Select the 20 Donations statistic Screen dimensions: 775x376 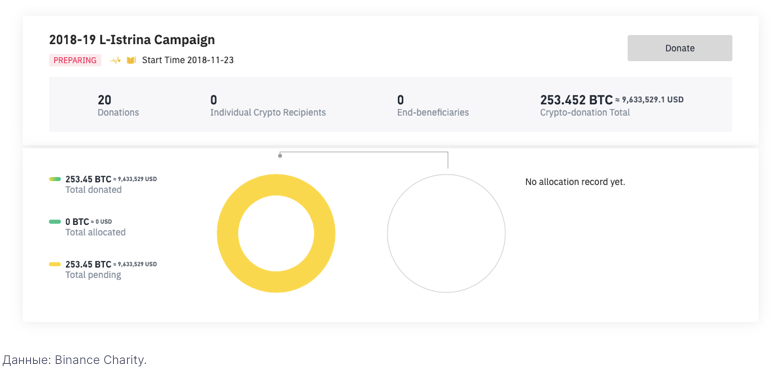pos(118,106)
